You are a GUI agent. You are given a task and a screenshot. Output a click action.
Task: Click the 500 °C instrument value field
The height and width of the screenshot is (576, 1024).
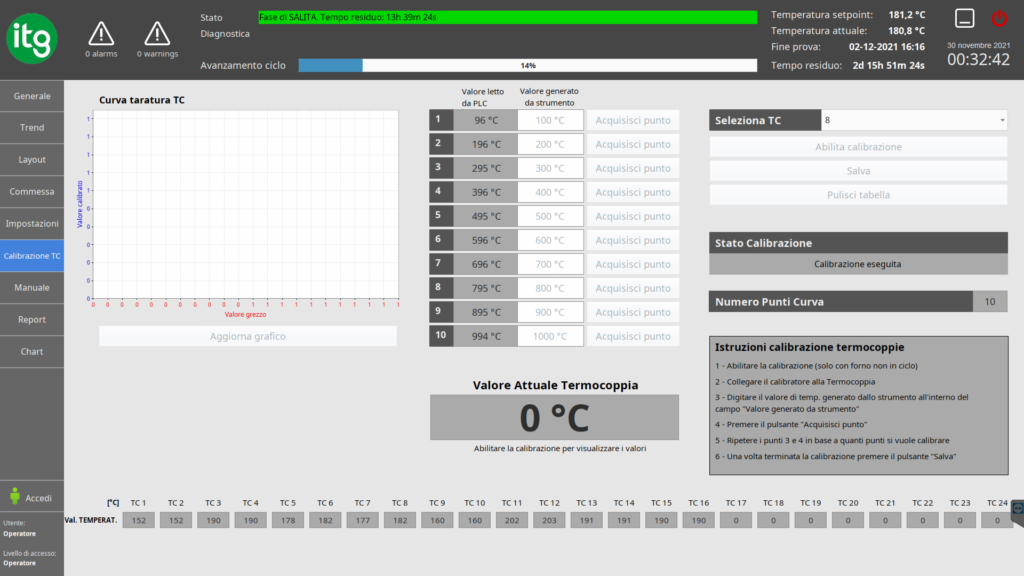coord(551,216)
